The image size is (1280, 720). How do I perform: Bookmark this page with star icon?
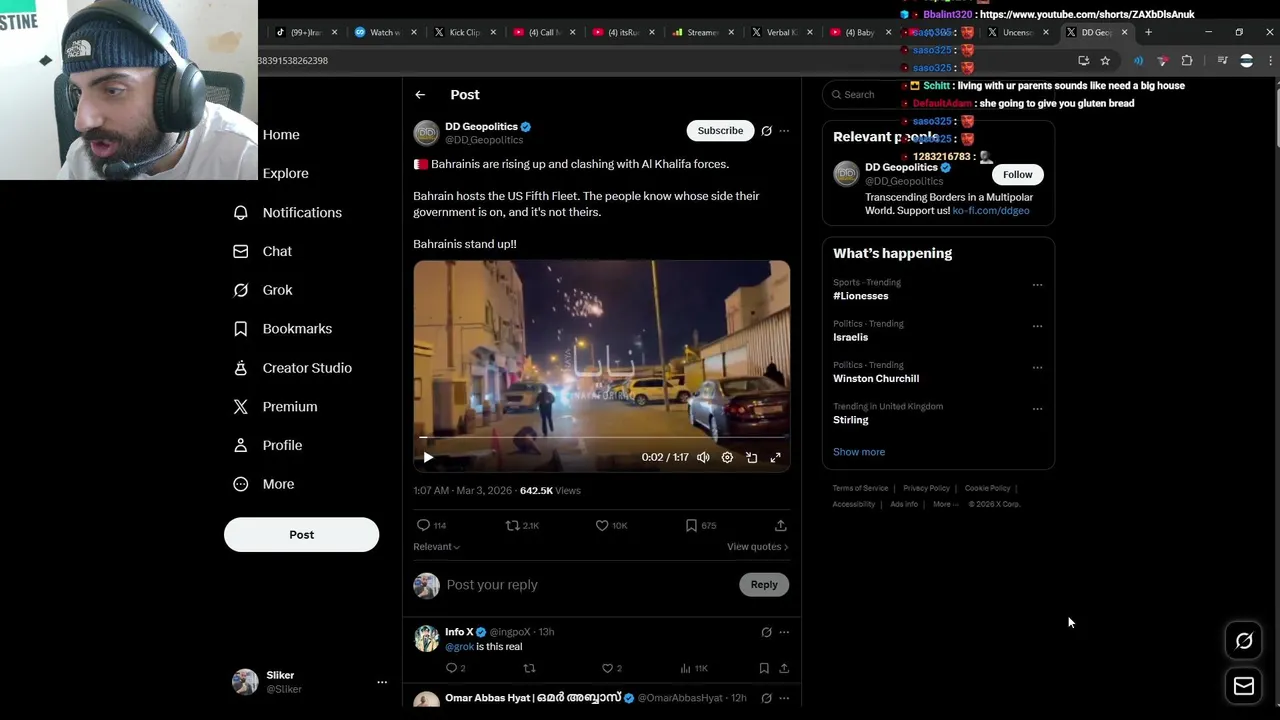(x=1105, y=61)
